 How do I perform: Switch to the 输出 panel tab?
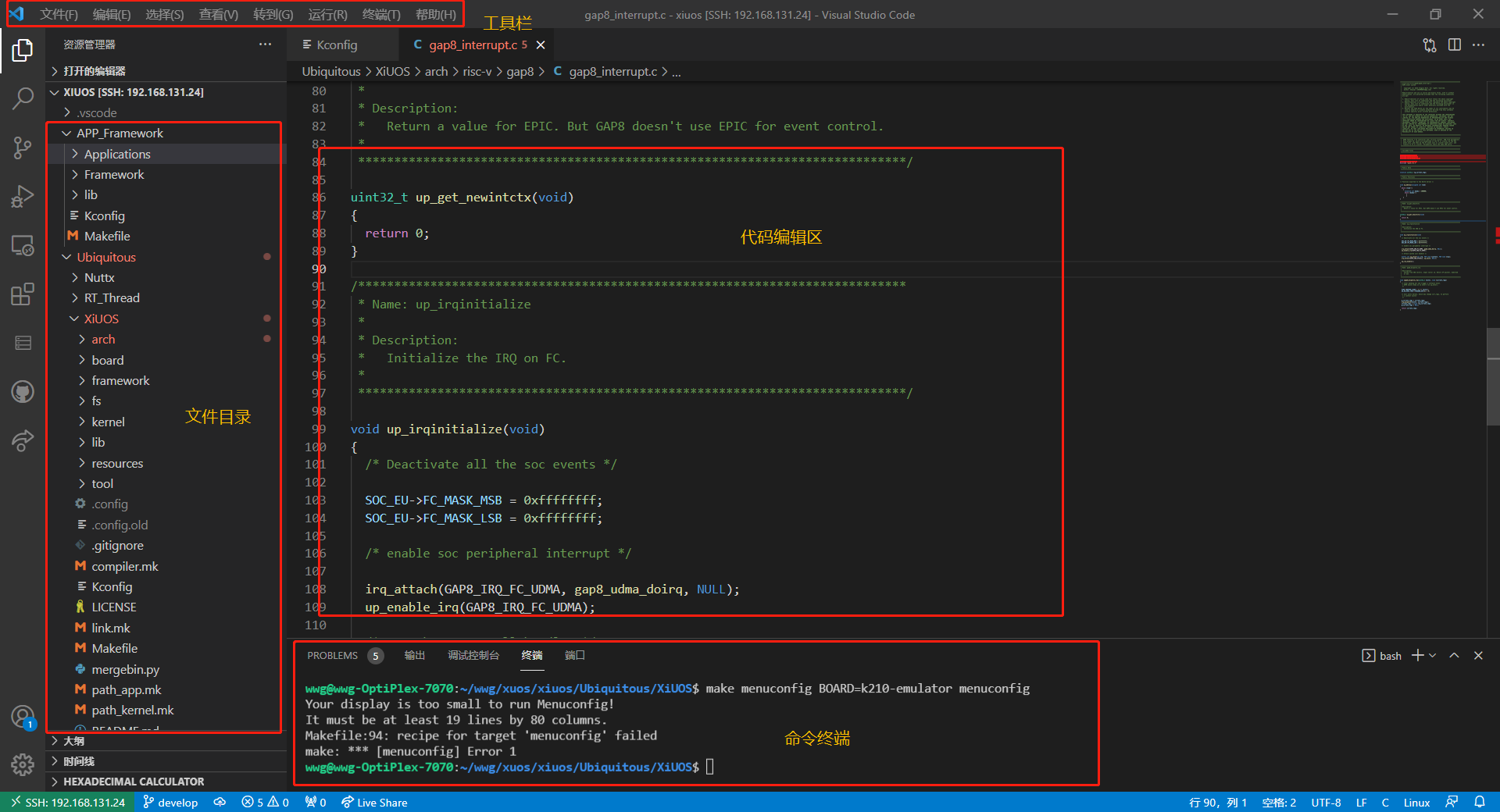[414, 656]
